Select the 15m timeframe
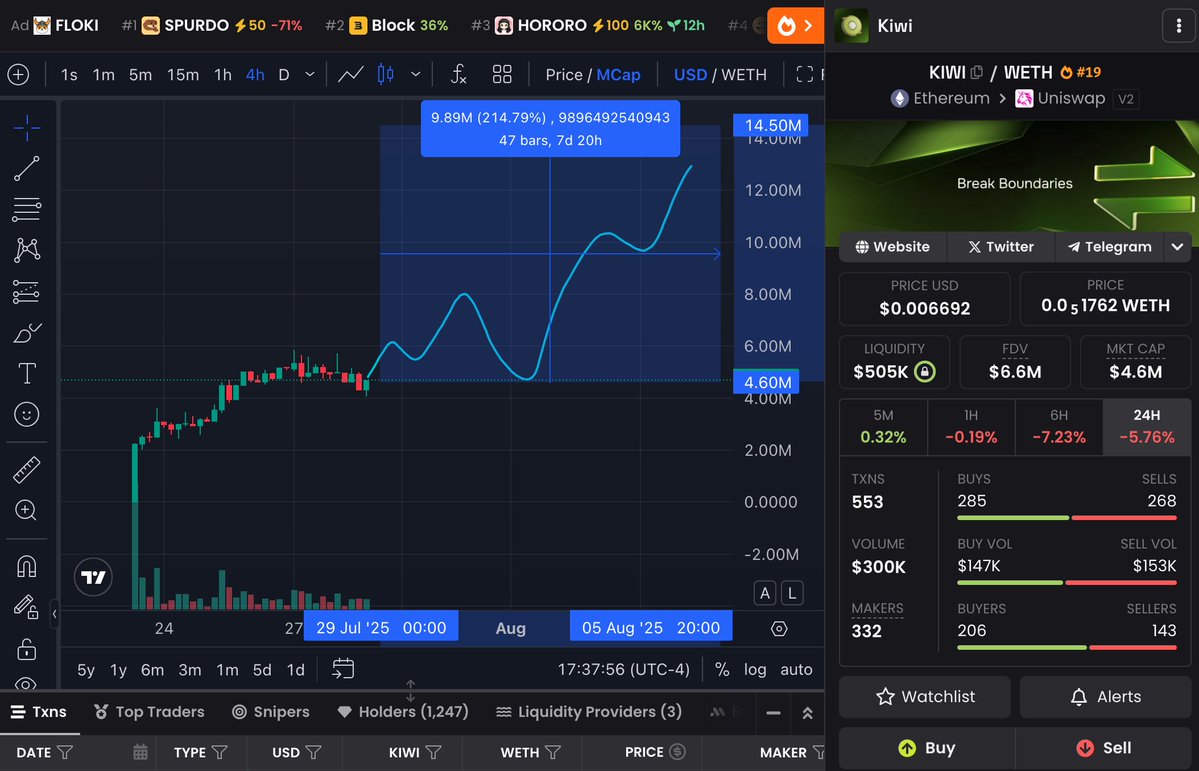Screen dimensions: 1199x771 click(183, 75)
